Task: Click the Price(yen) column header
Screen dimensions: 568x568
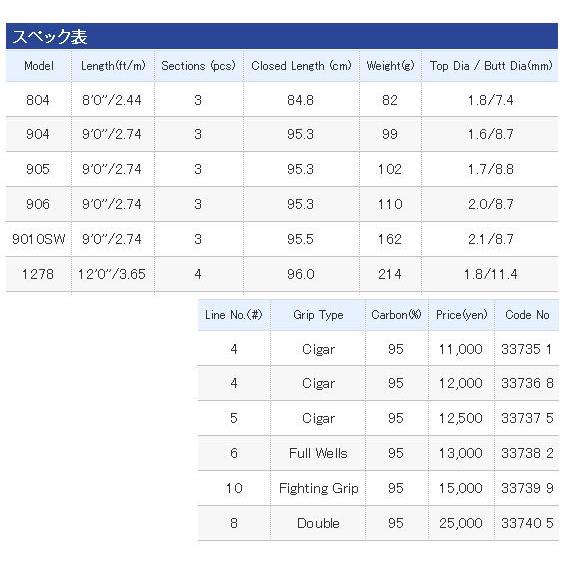Action: coord(462,315)
